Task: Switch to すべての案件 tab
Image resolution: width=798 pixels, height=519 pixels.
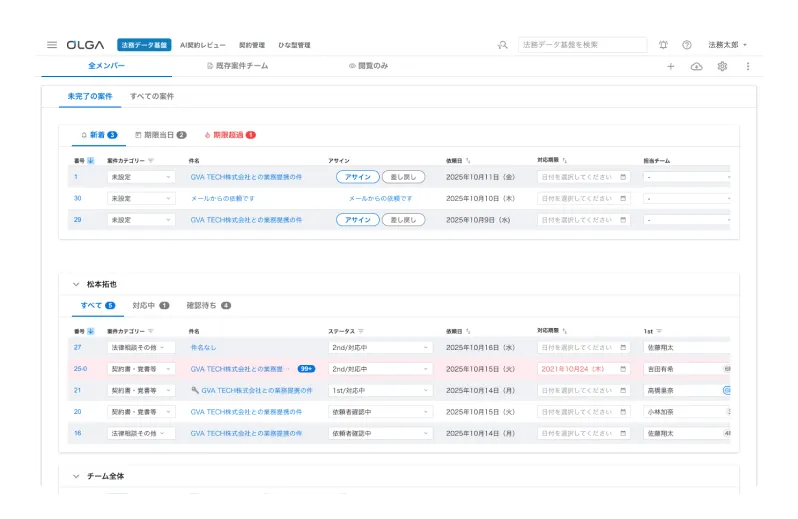Action: [152, 96]
